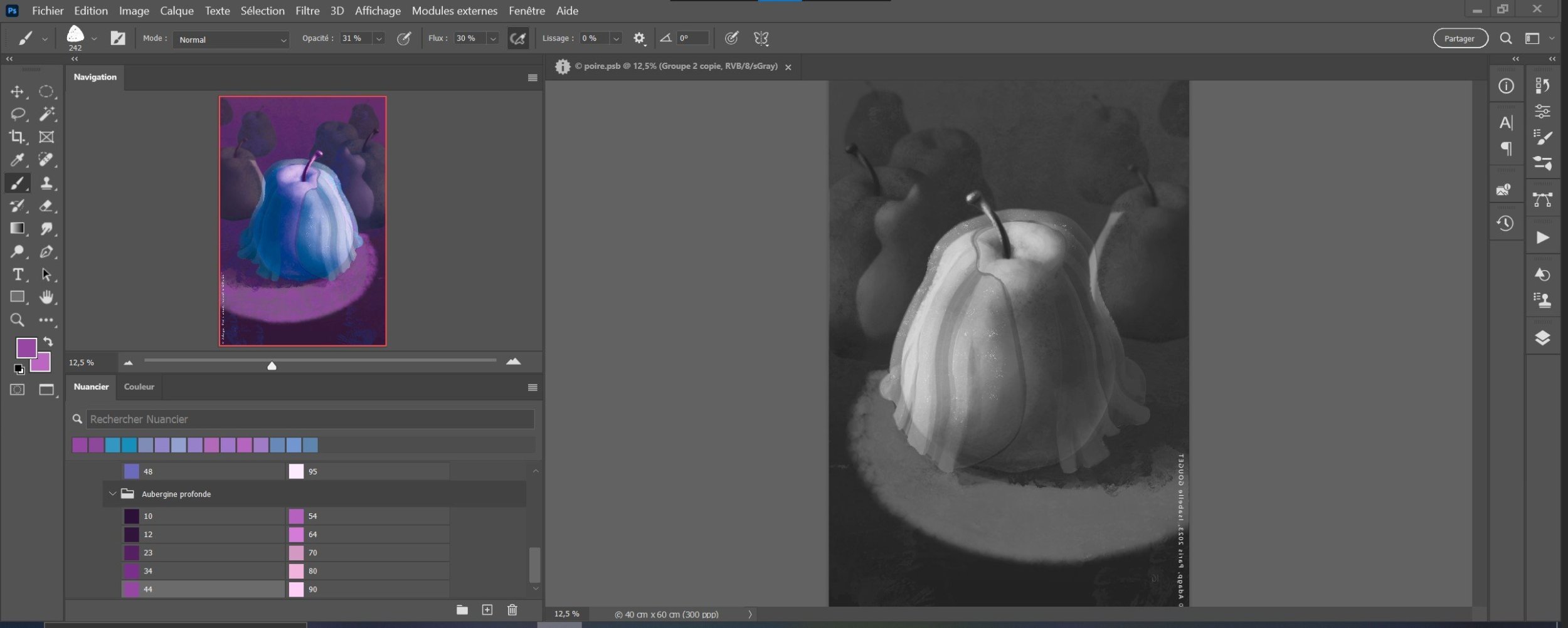Open the Opacité value dropdown
Image resolution: width=1568 pixels, height=628 pixels.
[x=379, y=39]
